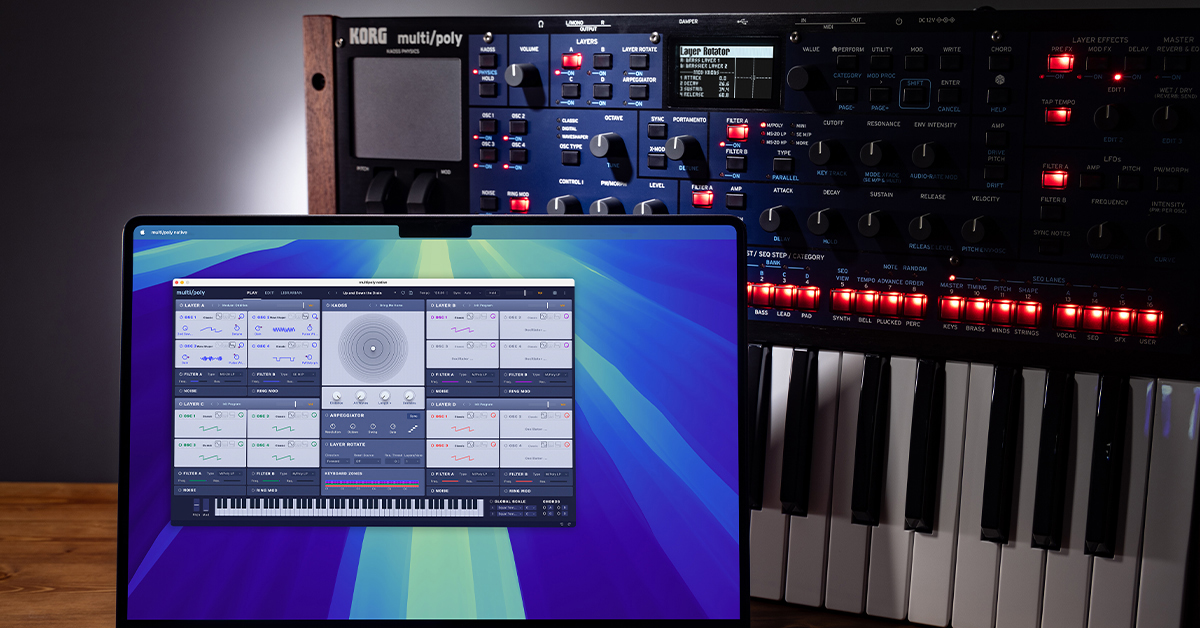Open the Apple menu on the laptop
The height and width of the screenshot is (628, 1200).
[x=142, y=231]
